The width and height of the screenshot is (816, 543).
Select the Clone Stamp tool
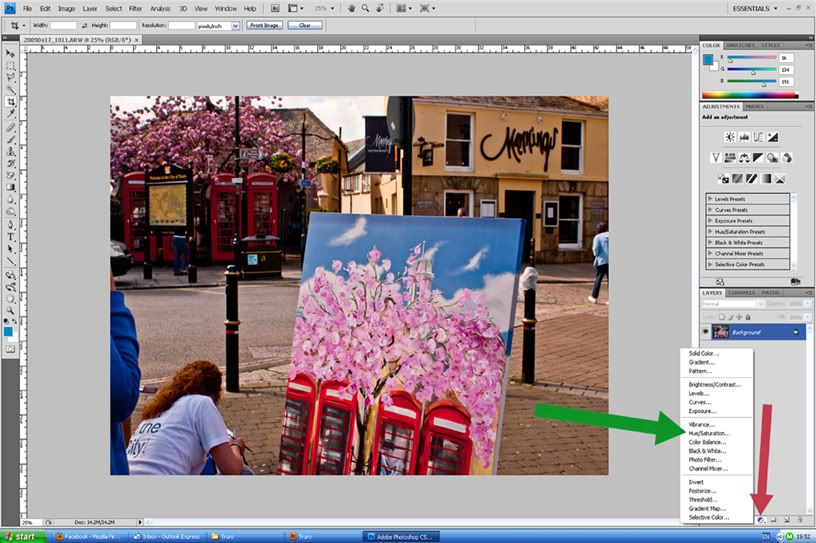pos(10,151)
